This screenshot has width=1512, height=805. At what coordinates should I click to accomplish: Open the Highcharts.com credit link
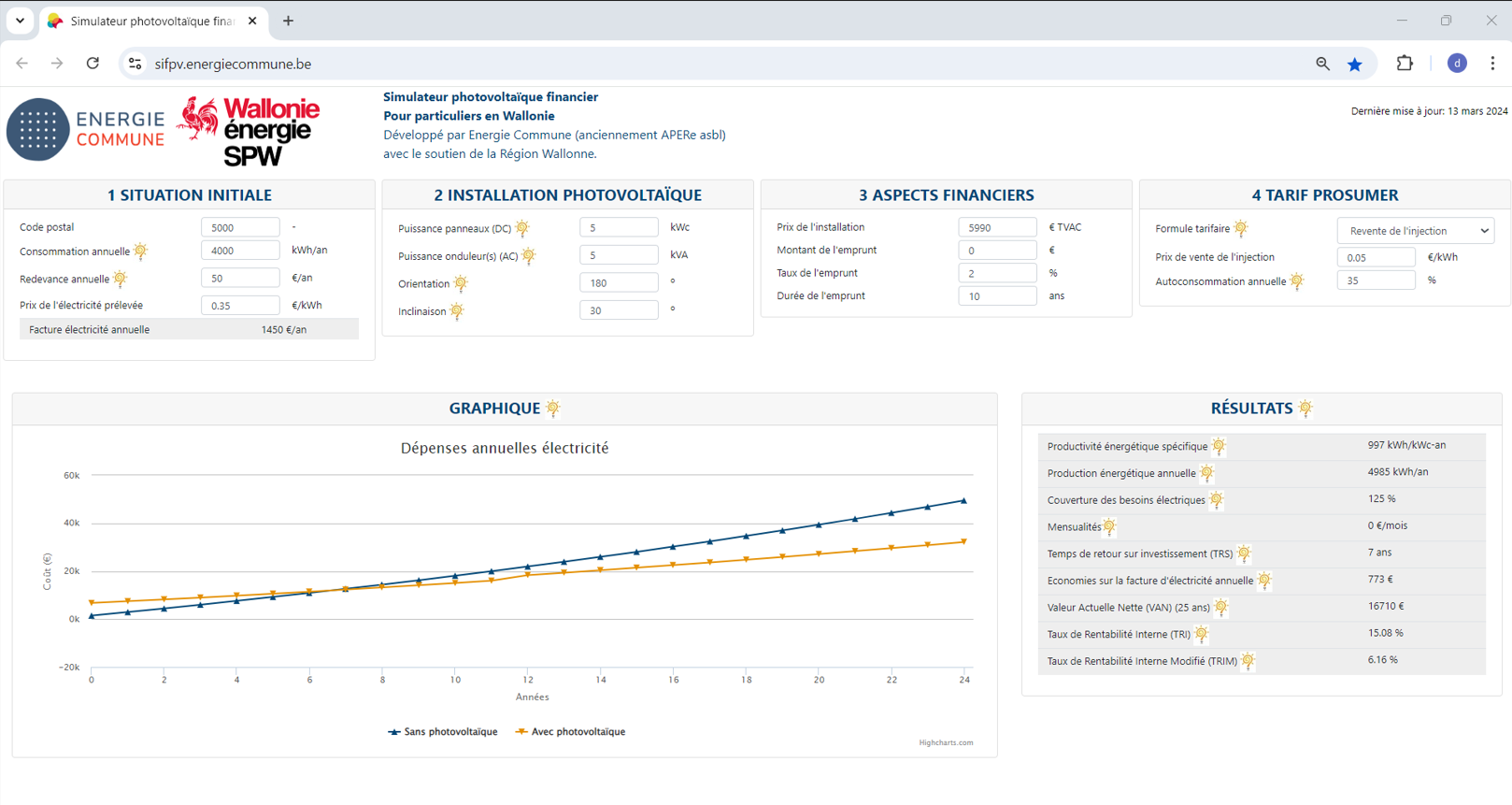(946, 743)
